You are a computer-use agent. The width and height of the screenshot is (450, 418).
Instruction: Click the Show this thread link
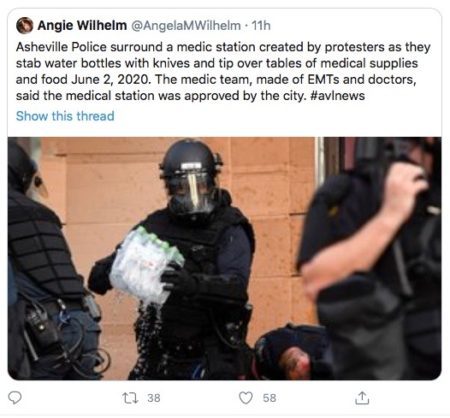pyautogui.click(x=65, y=116)
